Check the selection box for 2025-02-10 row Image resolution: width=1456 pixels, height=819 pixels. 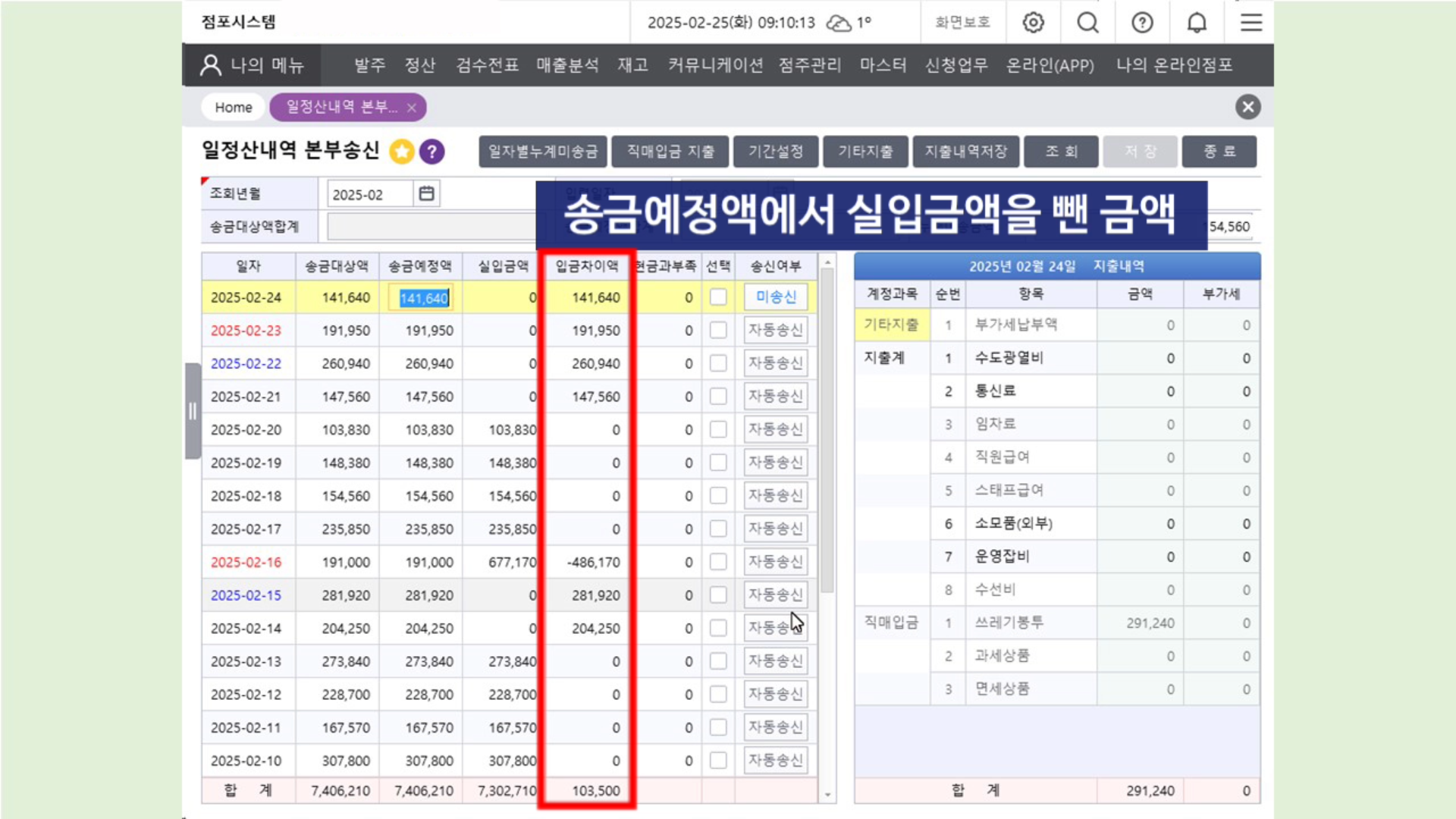pos(718,761)
